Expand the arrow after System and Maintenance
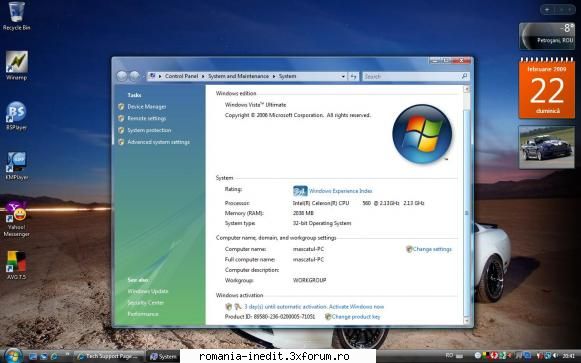This screenshot has height=363, width=581. click(274, 76)
